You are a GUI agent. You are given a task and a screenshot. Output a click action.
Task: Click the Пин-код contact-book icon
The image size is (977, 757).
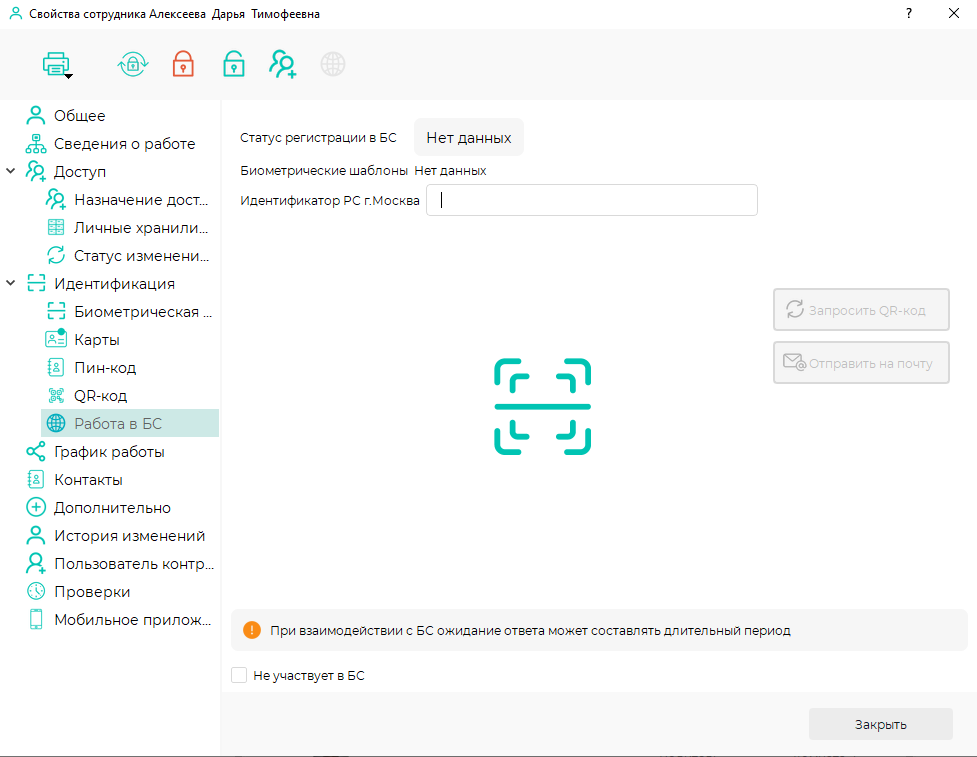click(56, 368)
